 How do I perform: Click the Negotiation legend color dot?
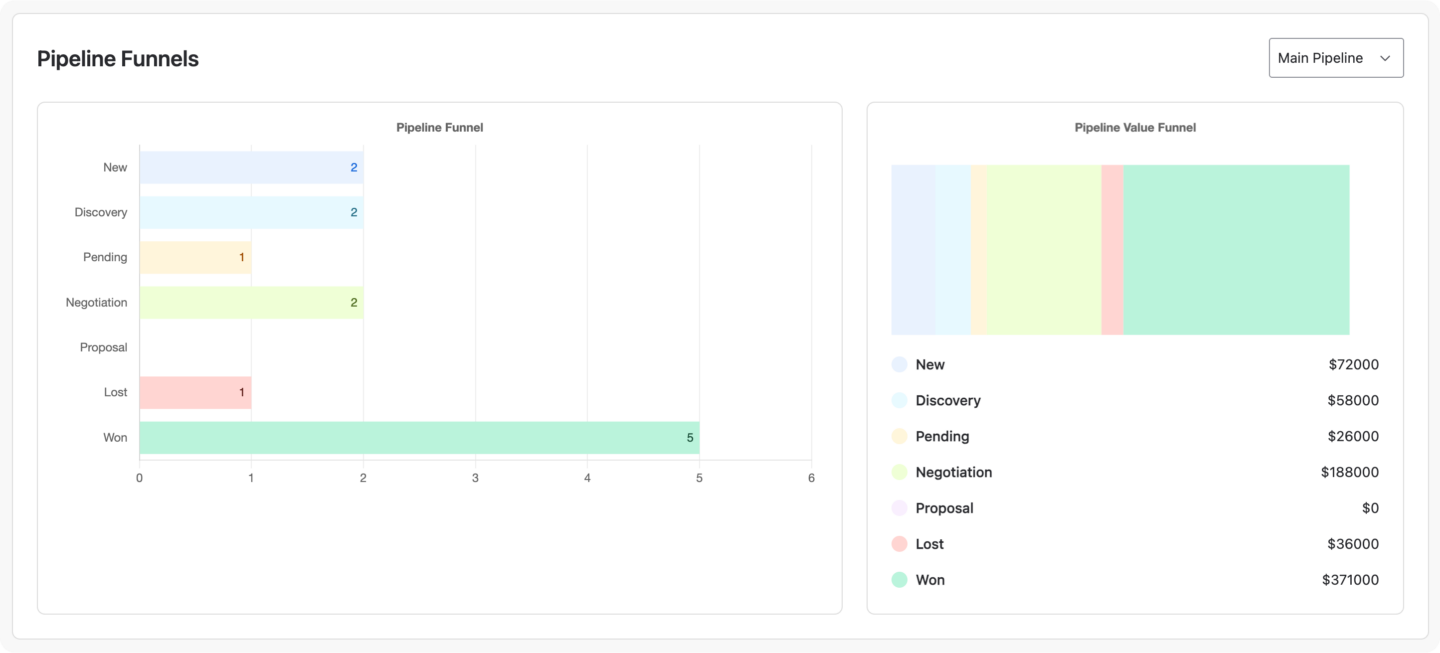coord(897,472)
